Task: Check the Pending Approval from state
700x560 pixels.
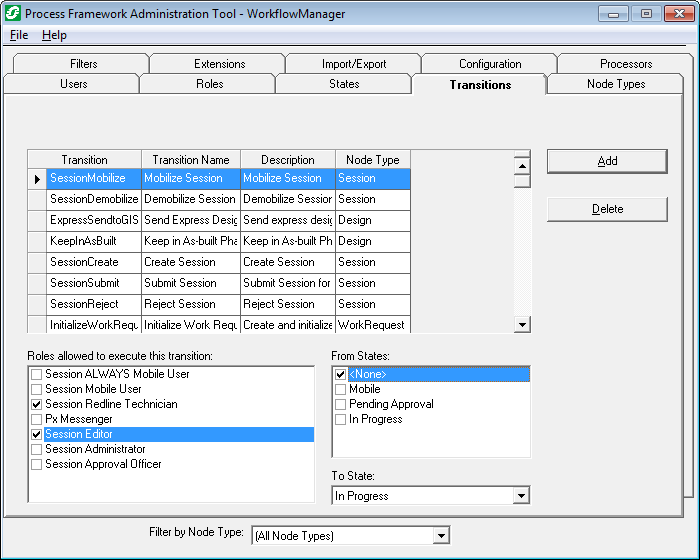Action: (x=341, y=404)
